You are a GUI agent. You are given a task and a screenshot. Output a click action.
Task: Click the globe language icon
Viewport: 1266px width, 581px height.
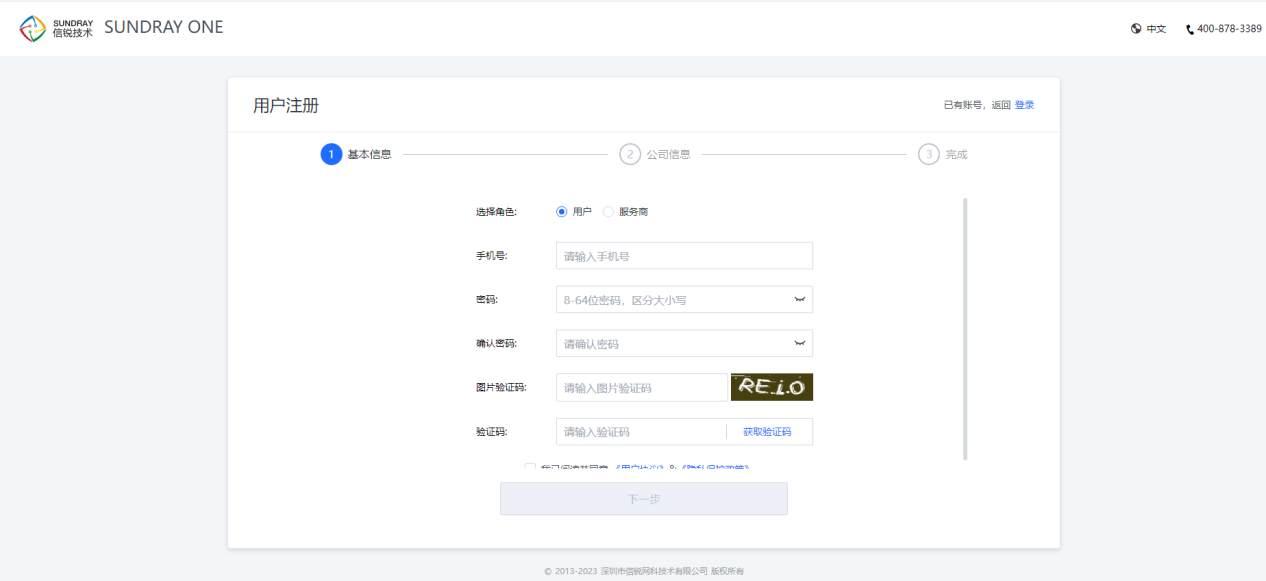(x=1136, y=29)
